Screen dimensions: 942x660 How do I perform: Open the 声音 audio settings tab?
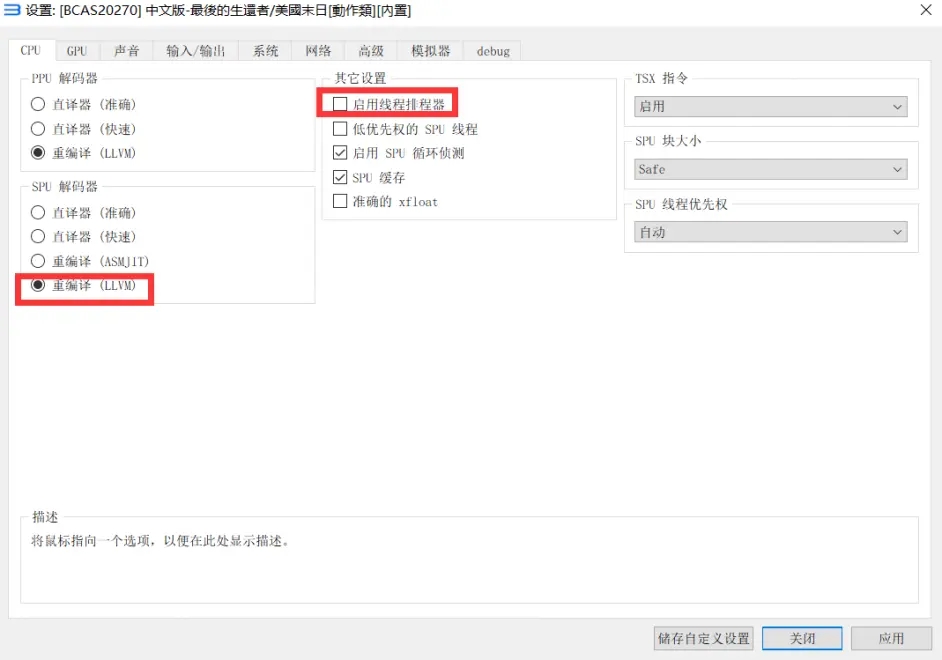click(127, 50)
